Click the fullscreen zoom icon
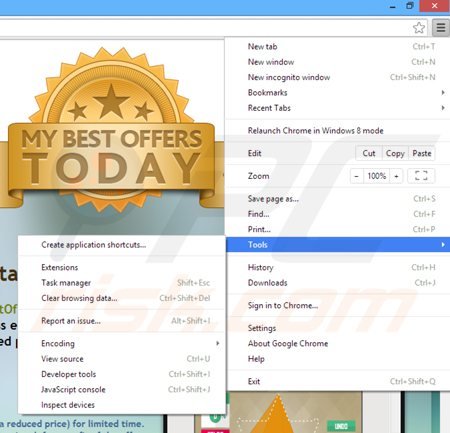 point(421,176)
